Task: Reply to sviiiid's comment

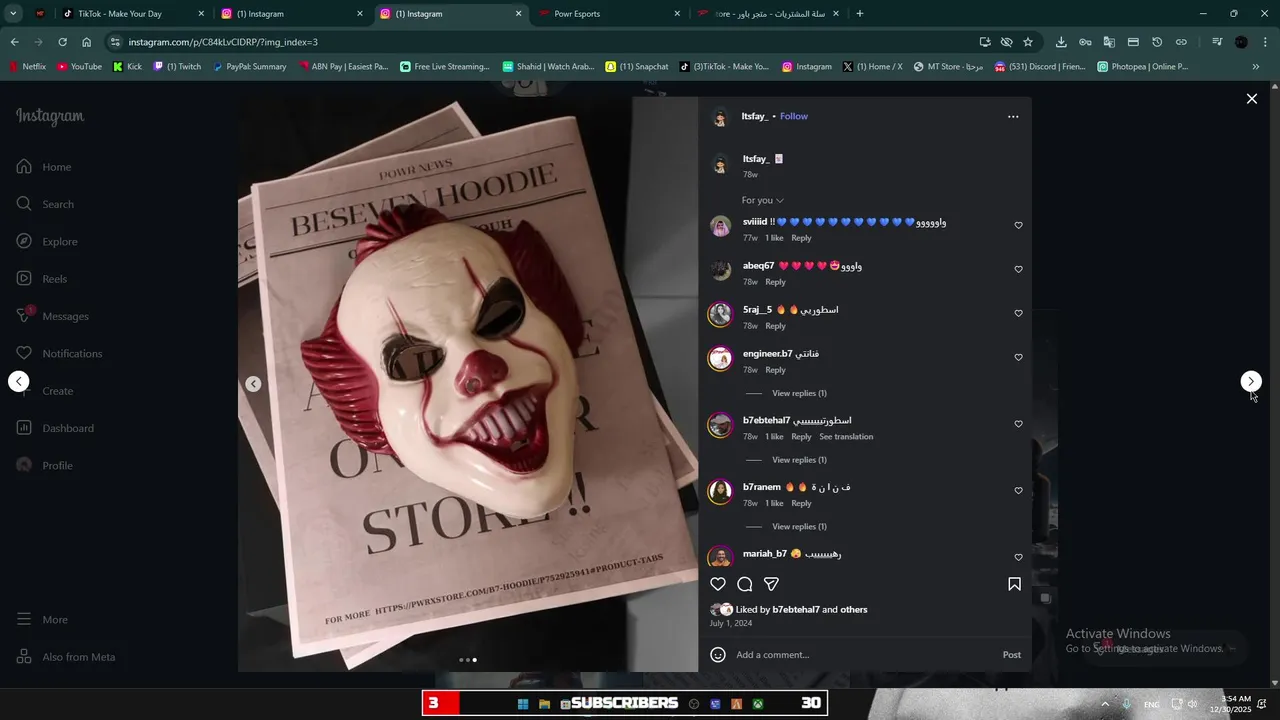Action: (801, 238)
